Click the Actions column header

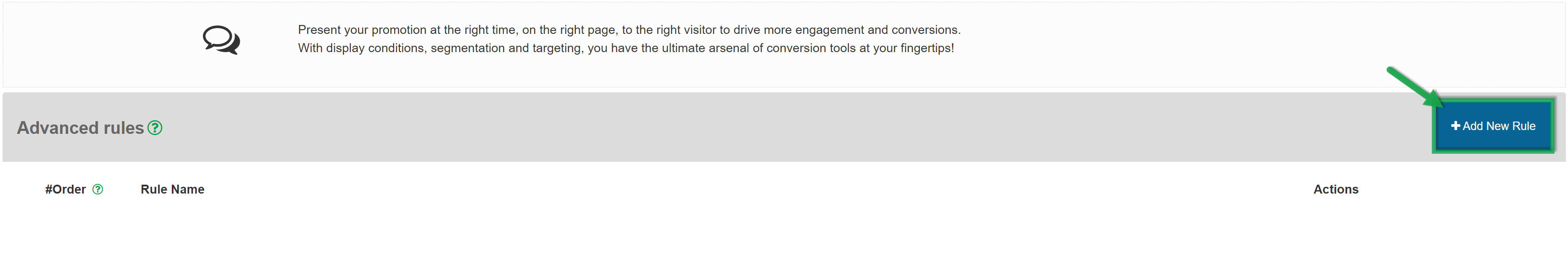[1335, 190]
